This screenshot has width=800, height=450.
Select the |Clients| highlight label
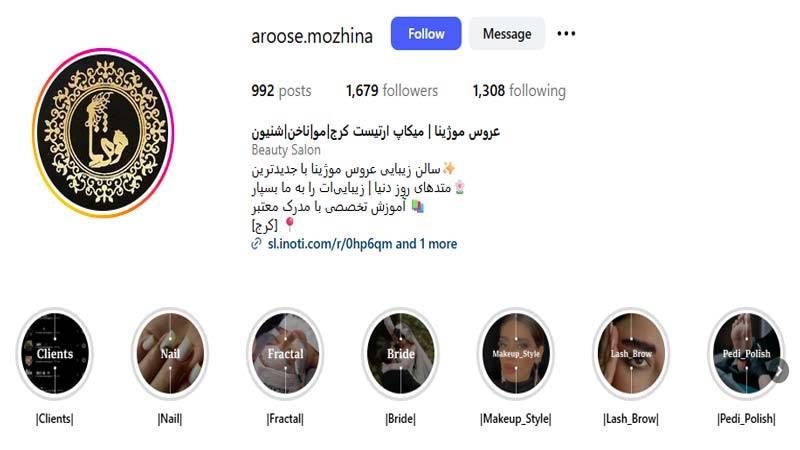click(x=55, y=419)
